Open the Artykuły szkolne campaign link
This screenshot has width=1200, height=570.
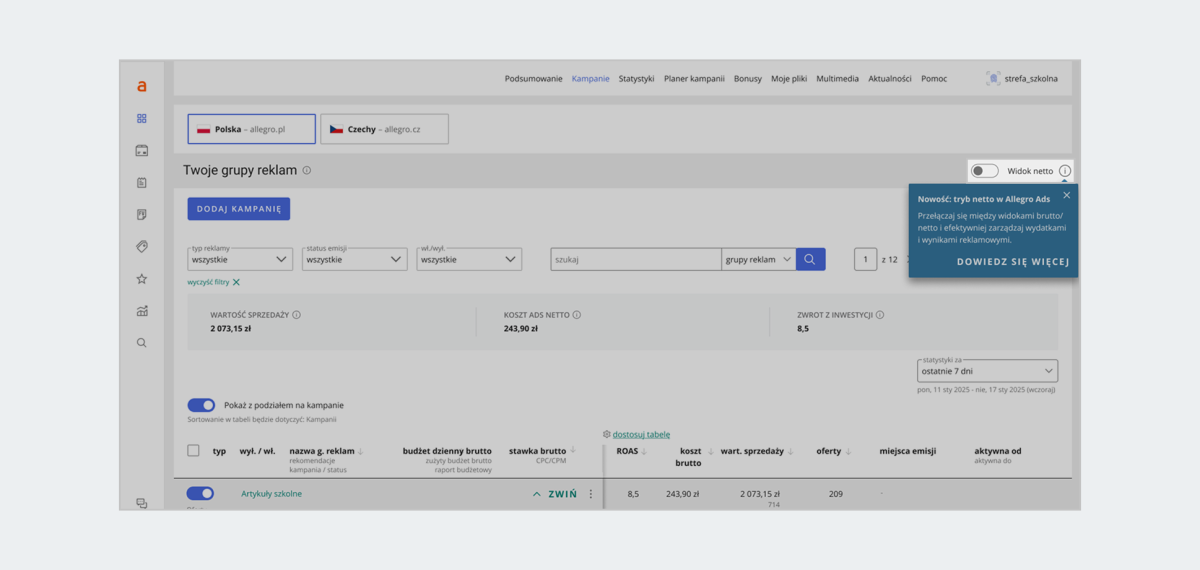(271, 494)
